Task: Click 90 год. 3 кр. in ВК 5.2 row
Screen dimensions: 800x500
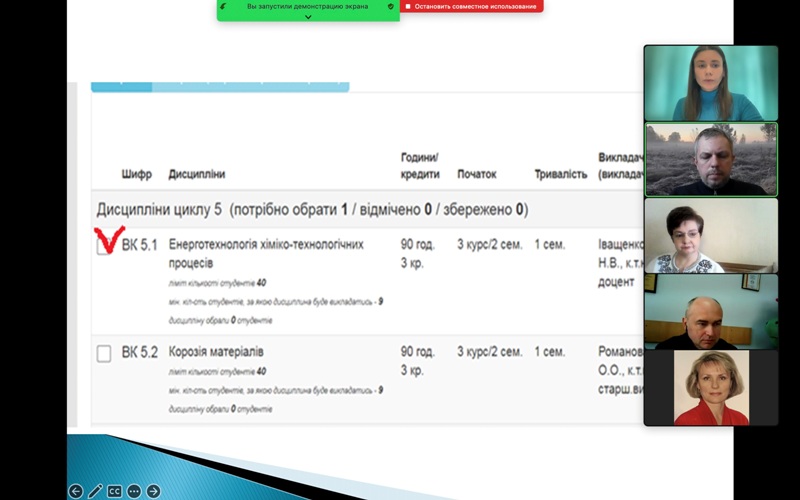Action: coord(417,361)
